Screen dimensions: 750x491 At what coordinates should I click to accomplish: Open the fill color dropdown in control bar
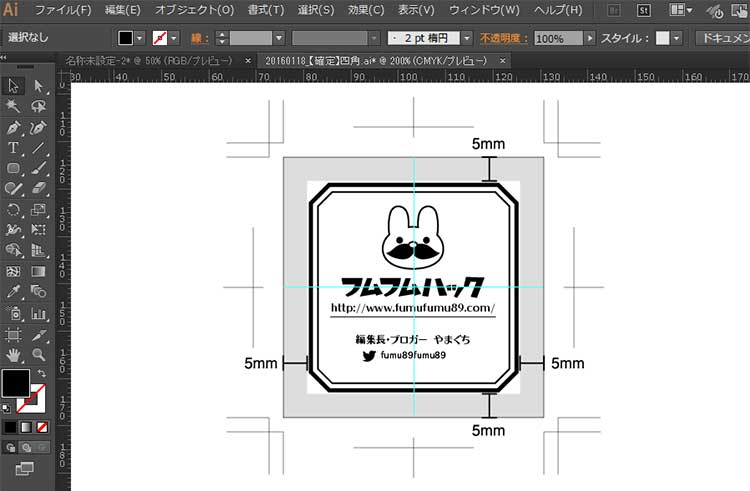point(140,38)
